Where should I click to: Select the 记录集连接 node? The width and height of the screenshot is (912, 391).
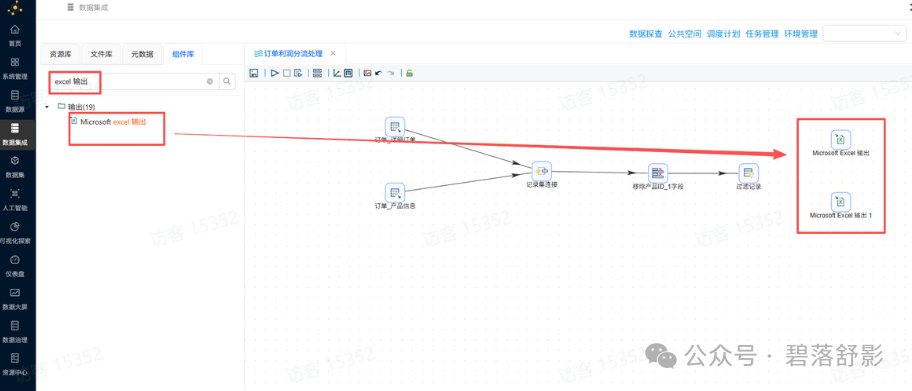542,171
